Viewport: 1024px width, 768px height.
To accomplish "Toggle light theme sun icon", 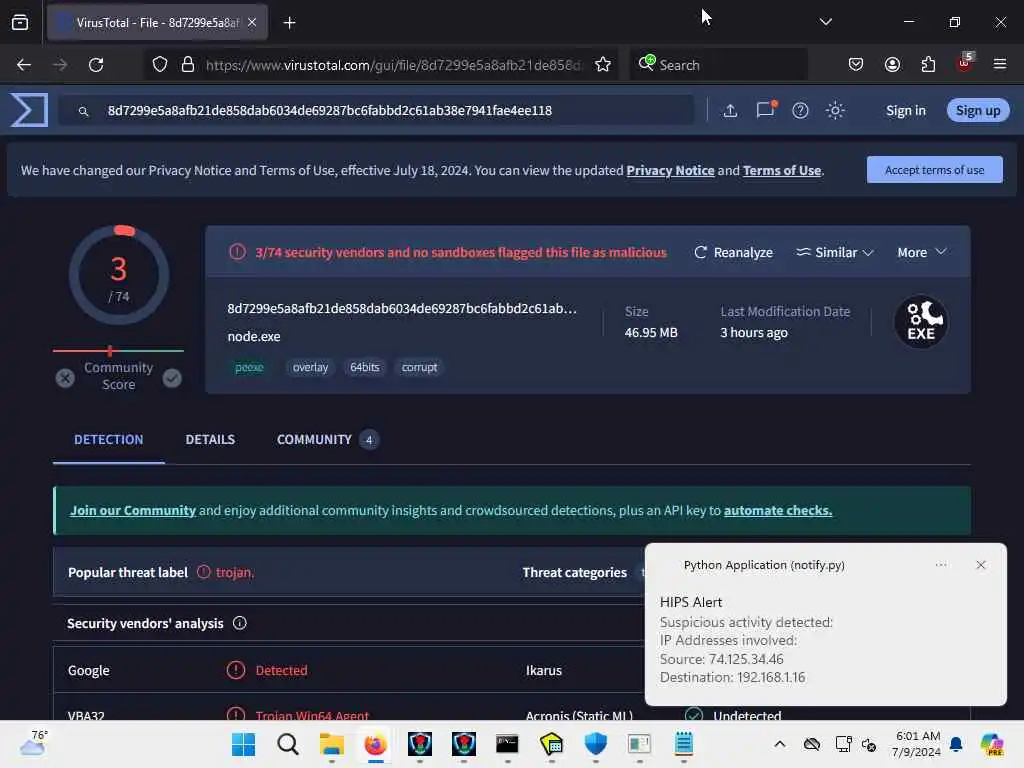I will [x=835, y=110].
